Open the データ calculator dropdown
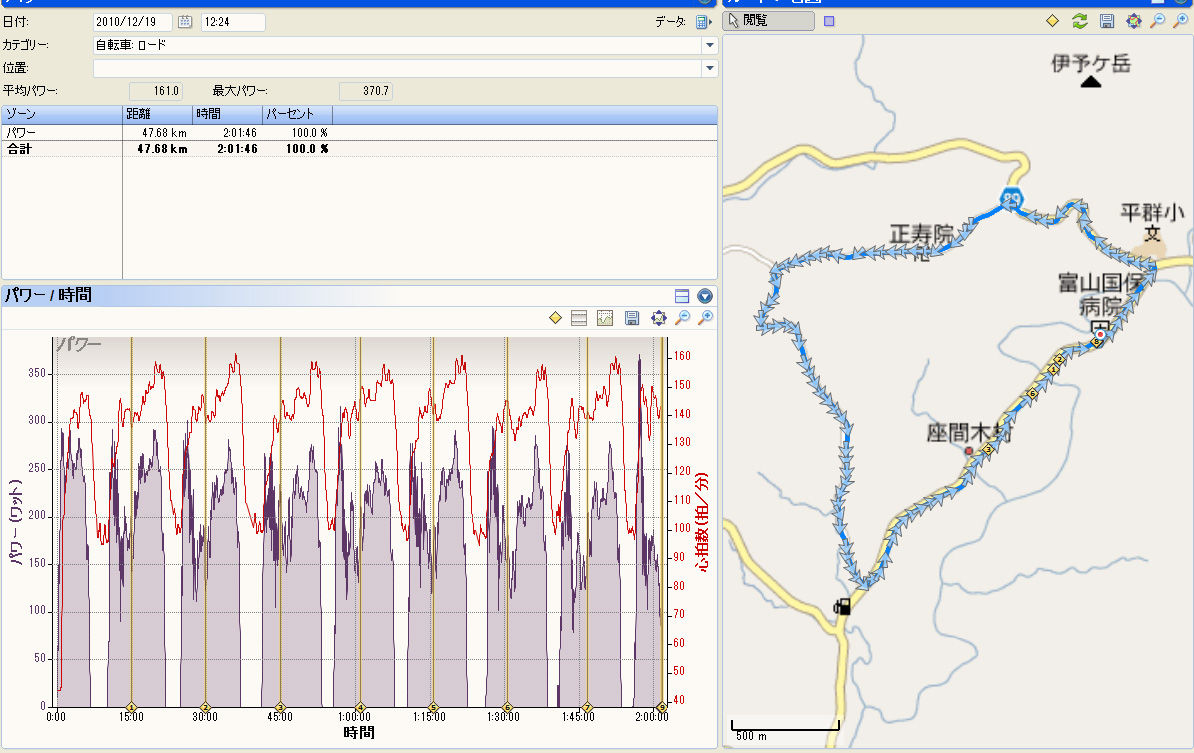The height and width of the screenshot is (753, 1194). (x=703, y=22)
